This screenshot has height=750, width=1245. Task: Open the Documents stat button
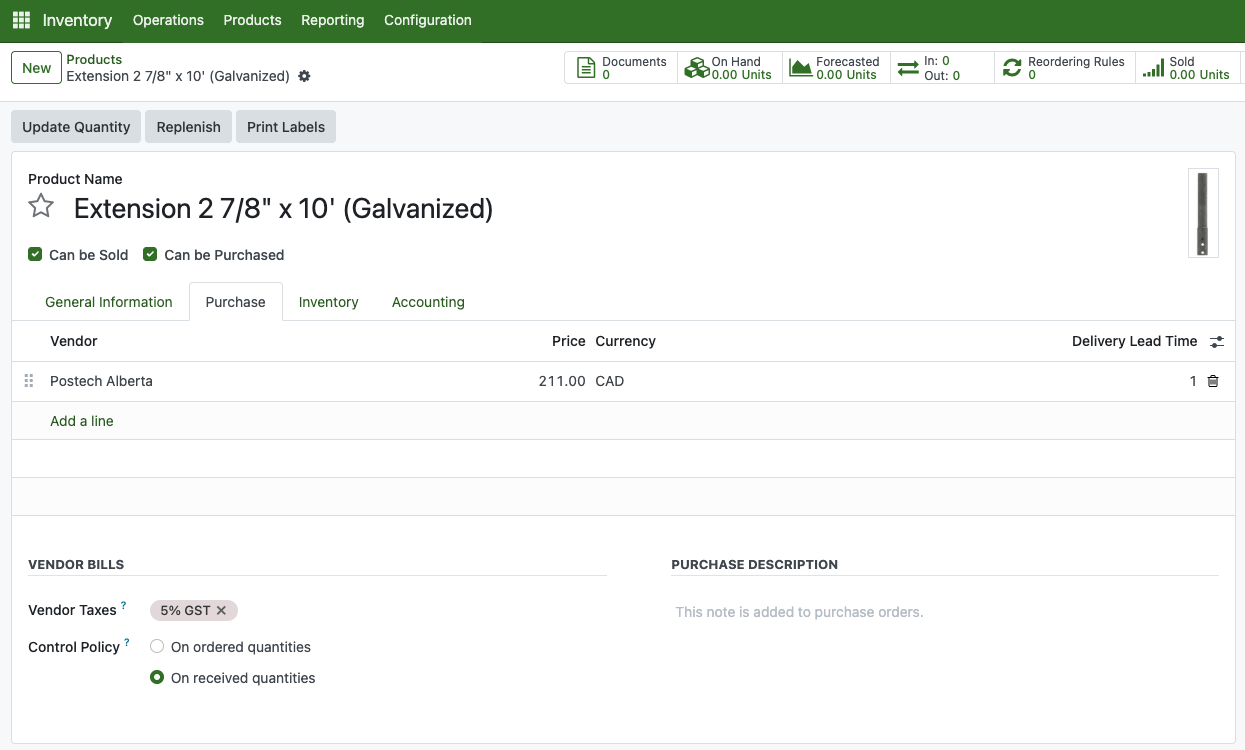(x=622, y=68)
